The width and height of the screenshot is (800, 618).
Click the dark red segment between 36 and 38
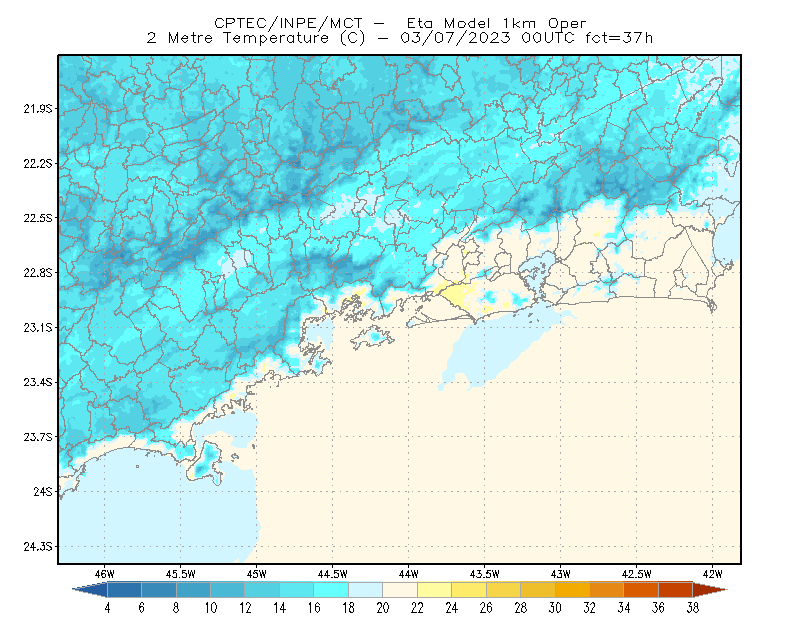[x=676, y=590]
